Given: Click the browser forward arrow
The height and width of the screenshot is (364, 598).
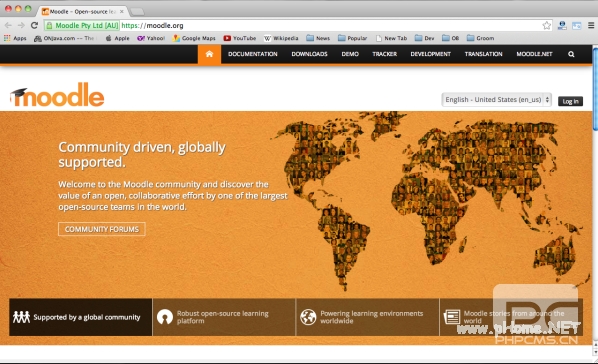Looking at the screenshot, I should pyautogui.click(x=21, y=25).
